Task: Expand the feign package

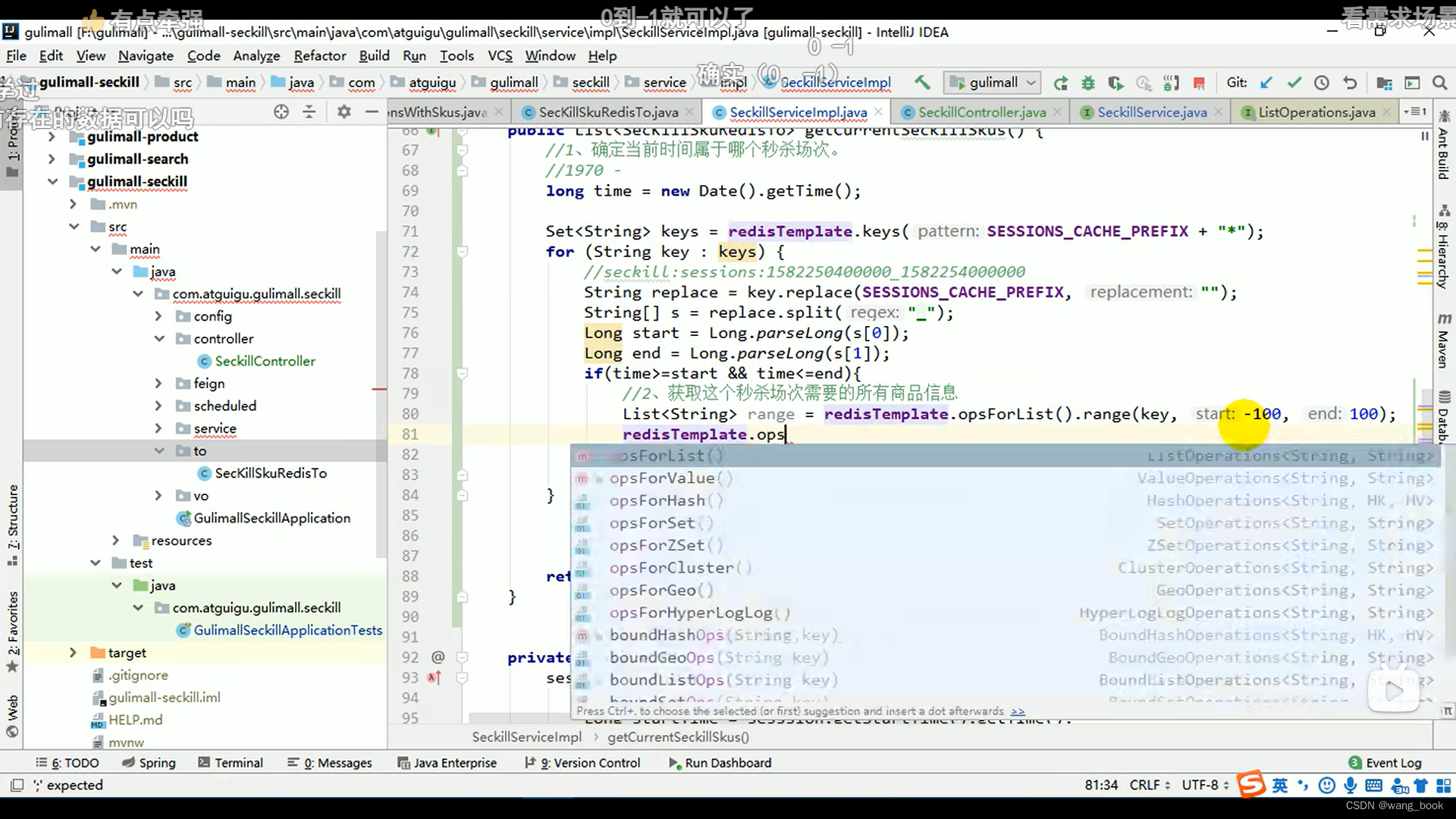Action: pos(158,384)
